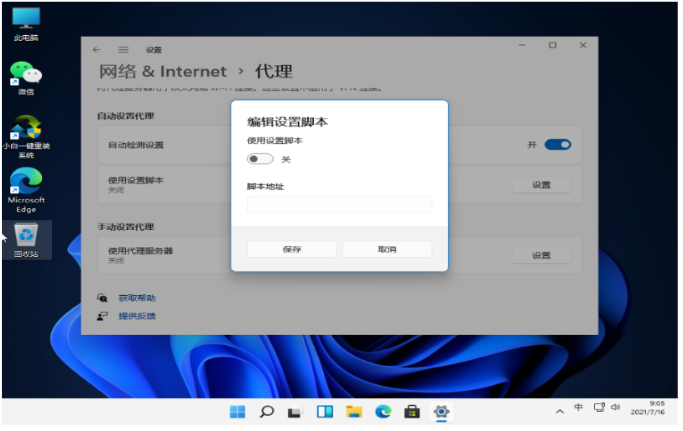Viewport: 683px width, 431px height.
Task: Launch File Explorer from taskbar
Action: pos(355,413)
